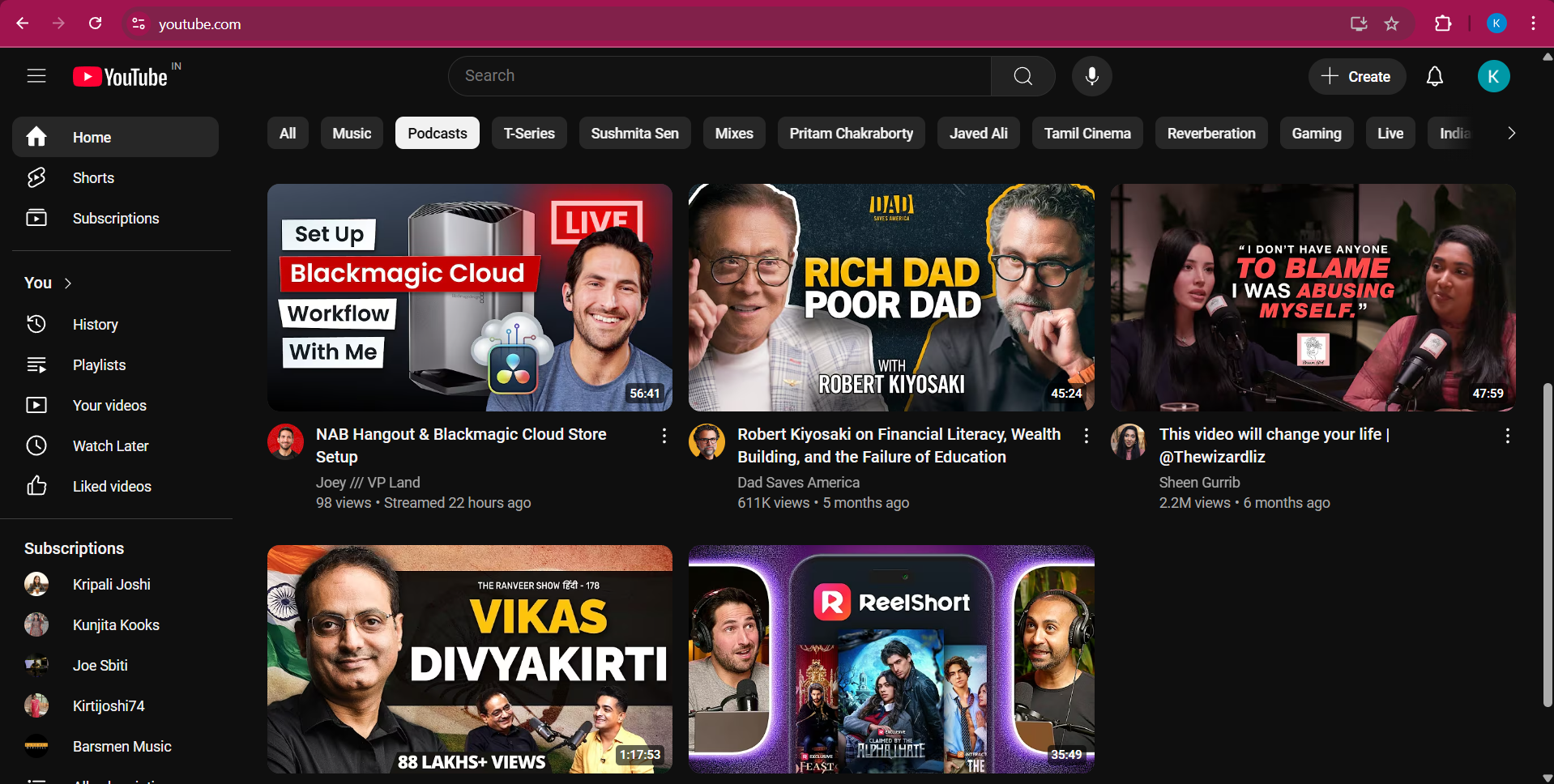The image size is (1554, 784).
Task: Open NAB Hangout video title
Action: point(461,445)
